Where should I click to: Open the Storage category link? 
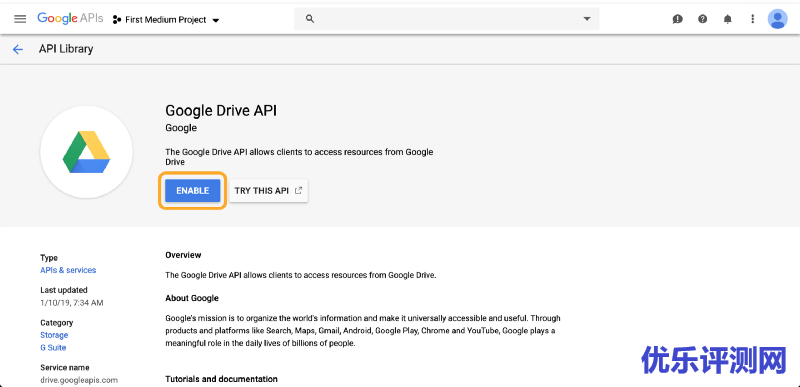pos(54,335)
